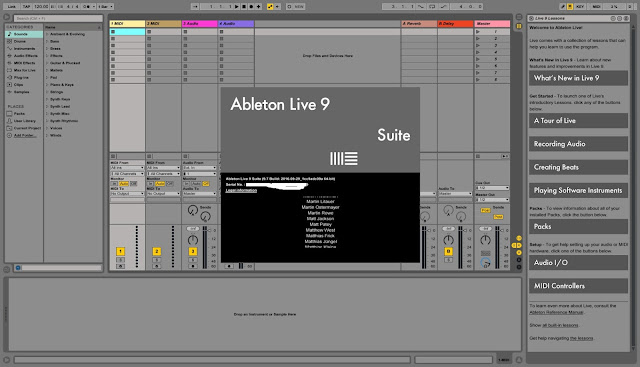Select Max for Live category
The height and width of the screenshot is (367, 640).
24,70
